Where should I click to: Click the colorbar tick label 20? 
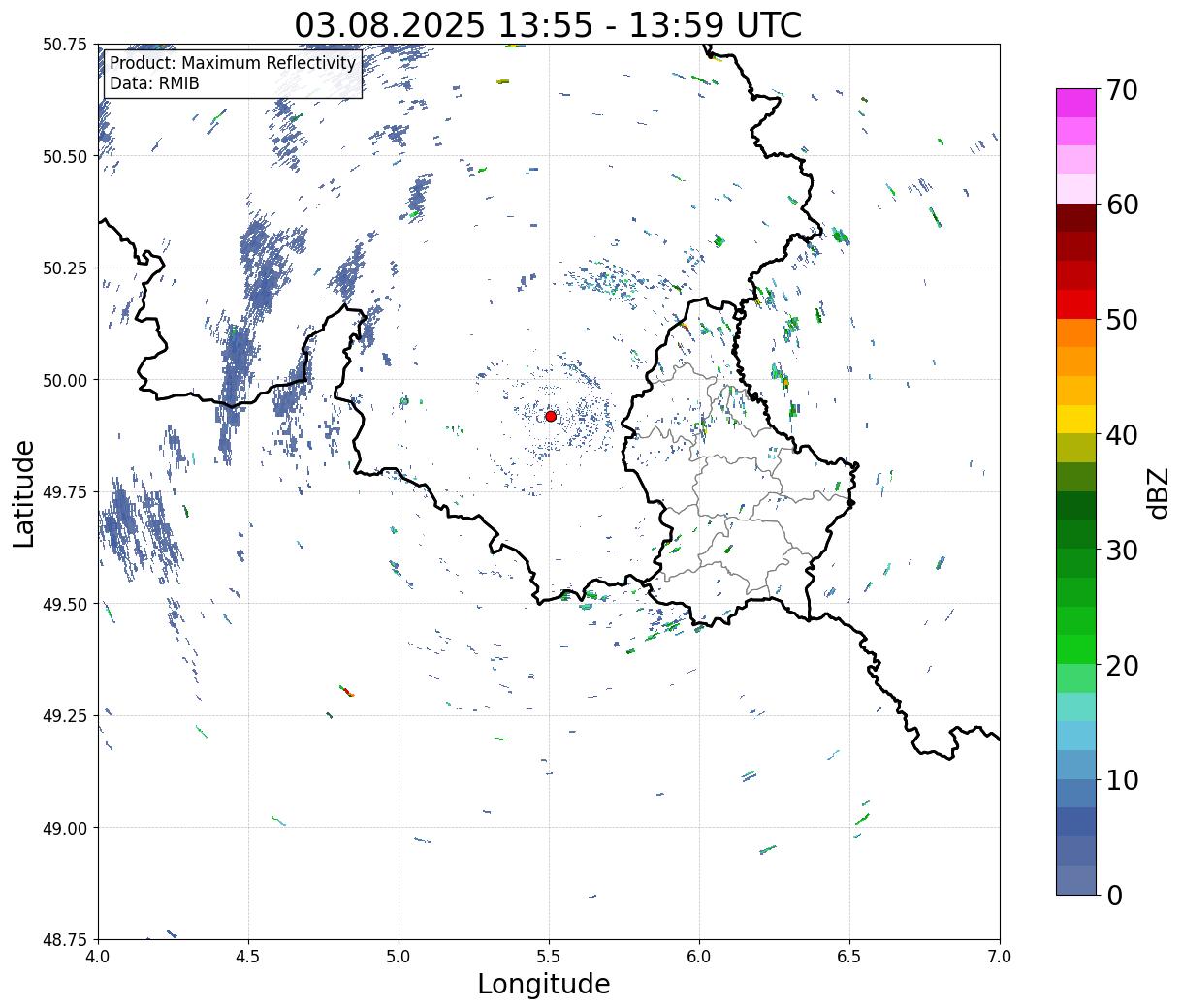point(1121,665)
